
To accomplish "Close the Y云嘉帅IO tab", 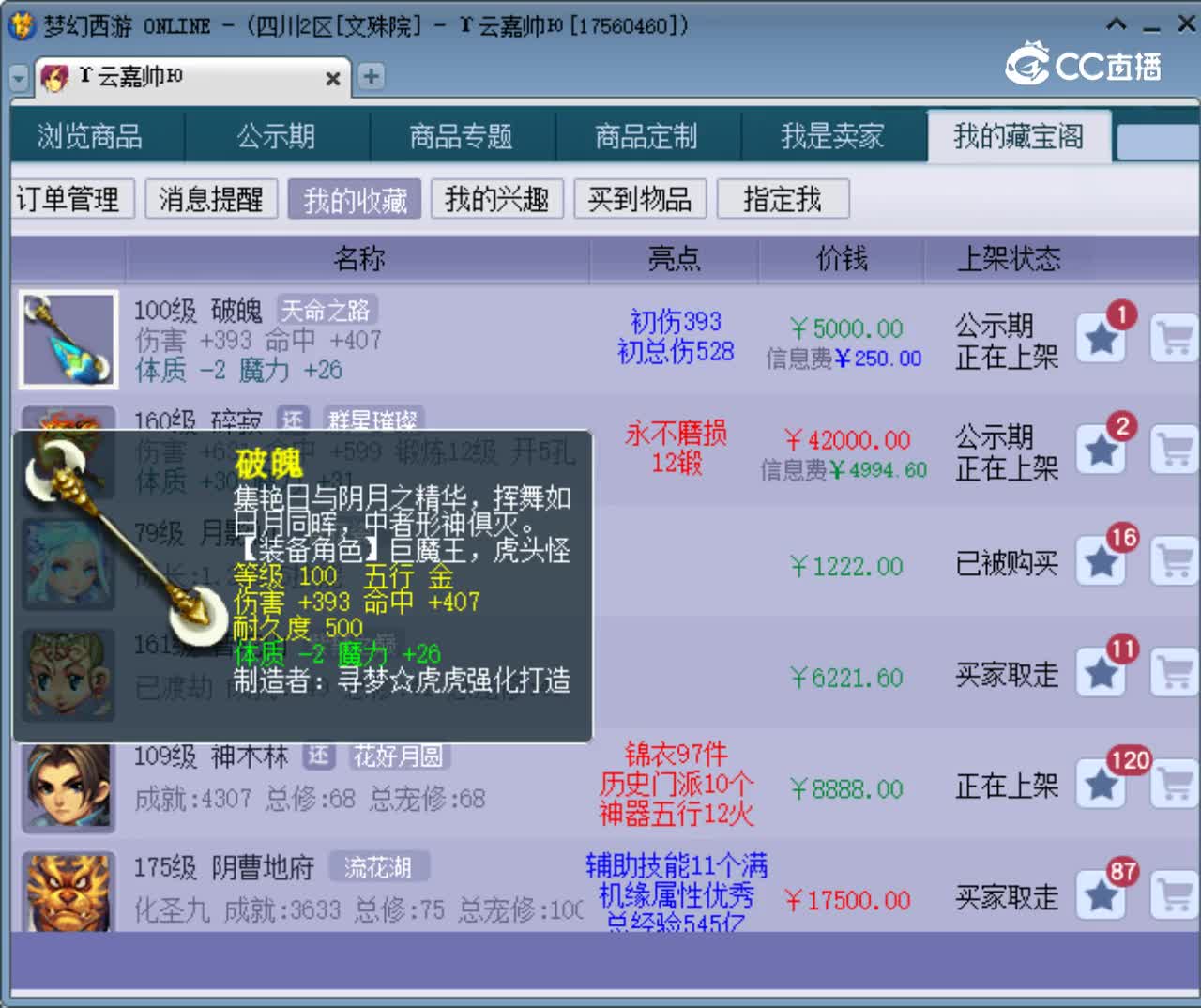I will tap(332, 79).
